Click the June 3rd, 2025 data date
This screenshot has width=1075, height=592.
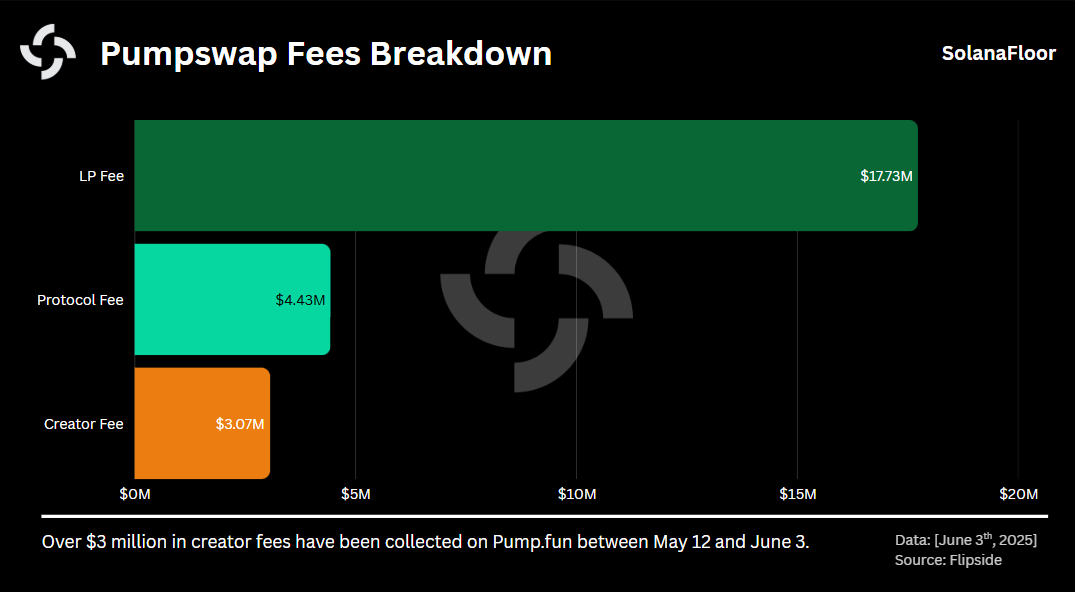click(x=985, y=540)
